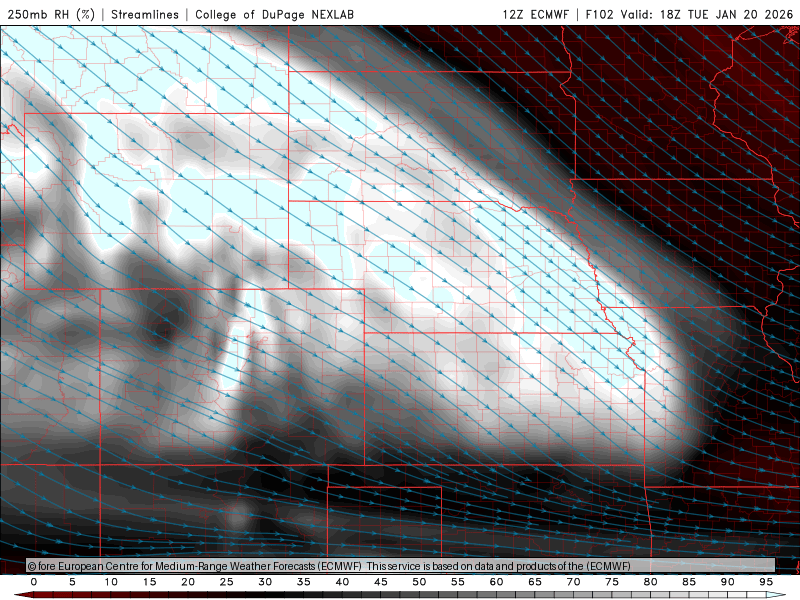Click the colorbar label '30'
800x600 pixels.
tap(265, 582)
